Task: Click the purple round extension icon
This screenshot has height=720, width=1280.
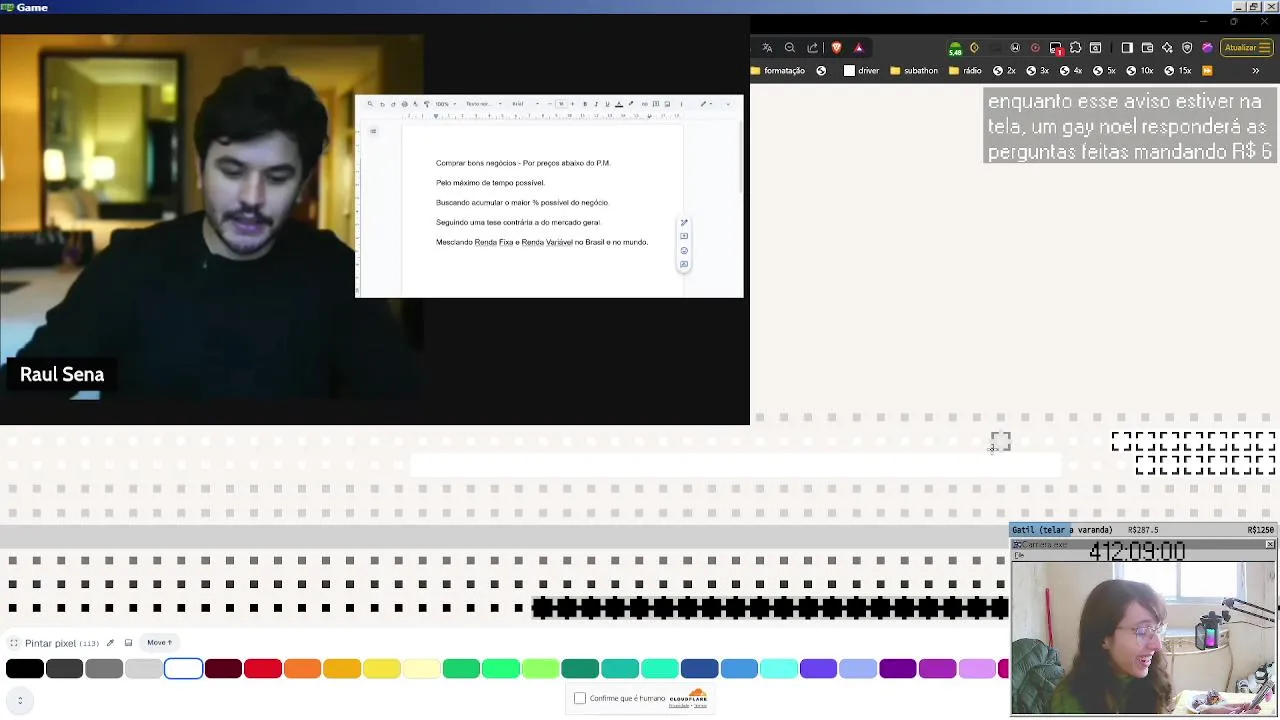Action: [x=1207, y=47]
